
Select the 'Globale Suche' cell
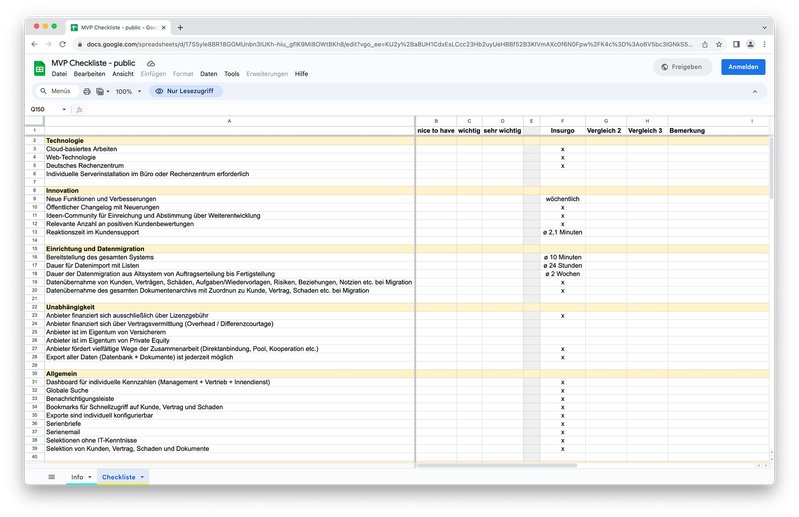coord(229,390)
